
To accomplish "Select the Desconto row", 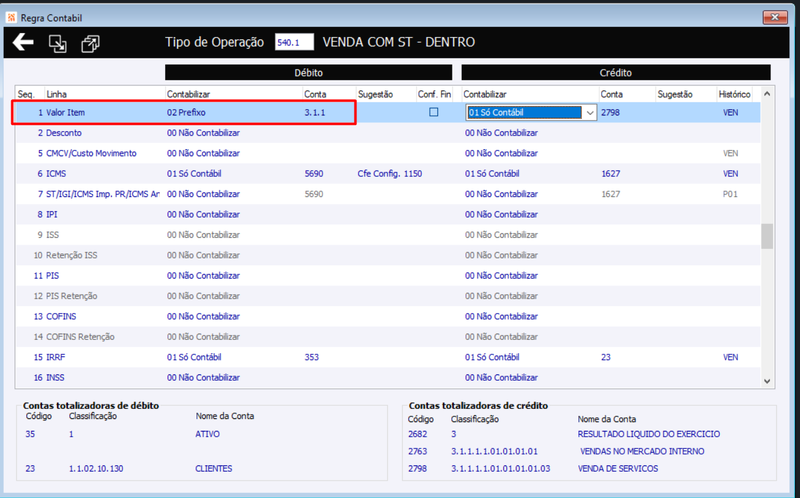I will 387,133.
